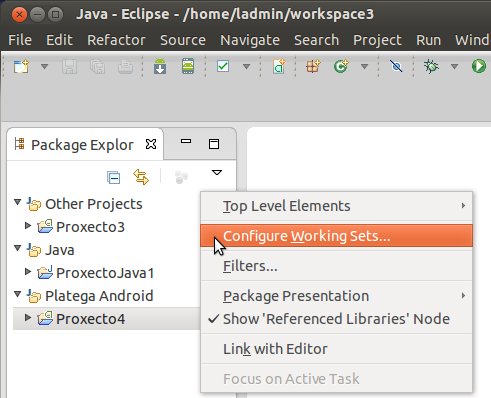Screen dimensions: 491x398
Task: Open the Package Presentation submenu
Action: click(x=336, y=296)
